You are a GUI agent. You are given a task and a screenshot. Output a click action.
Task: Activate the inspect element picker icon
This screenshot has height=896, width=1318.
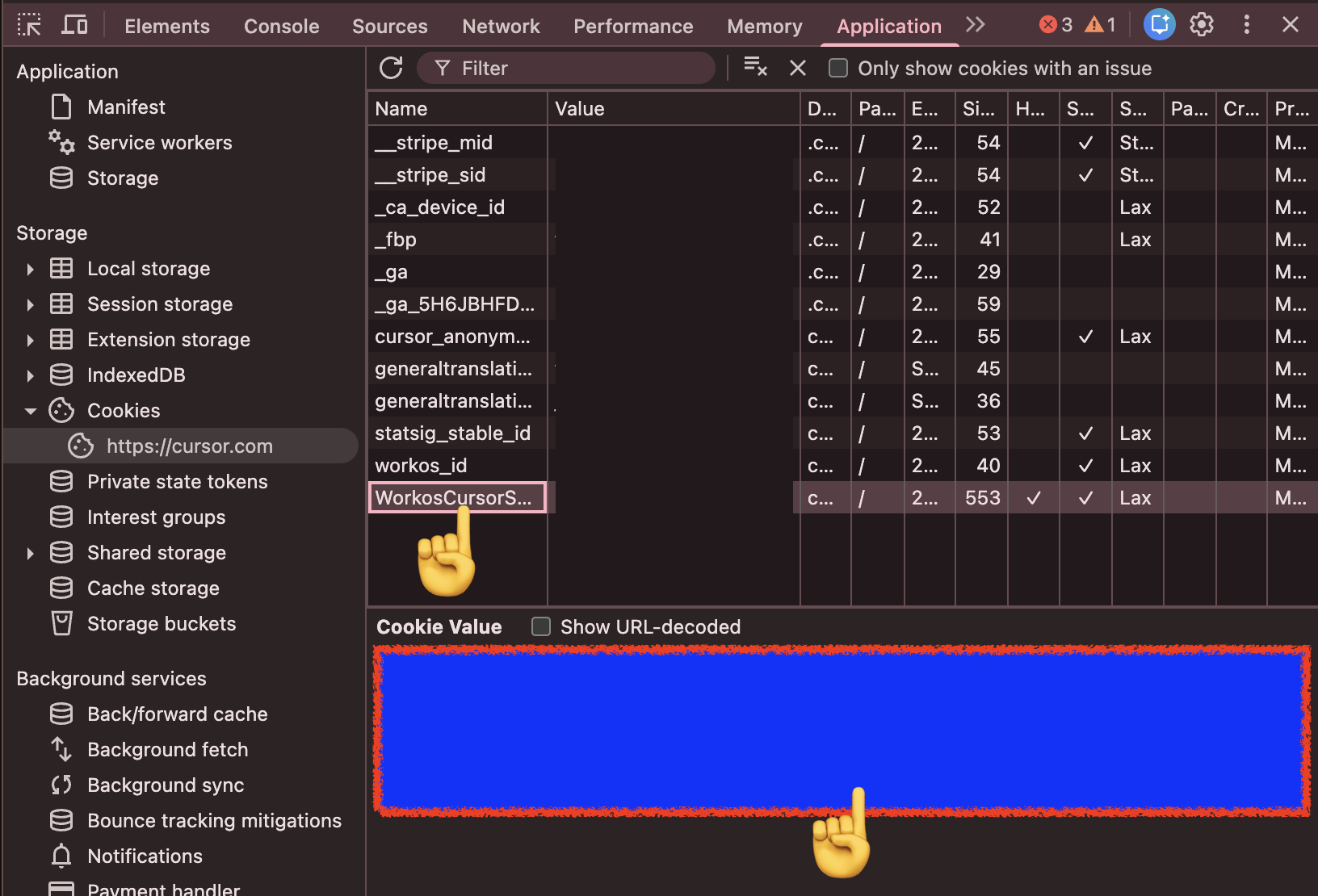tap(29, 25)
